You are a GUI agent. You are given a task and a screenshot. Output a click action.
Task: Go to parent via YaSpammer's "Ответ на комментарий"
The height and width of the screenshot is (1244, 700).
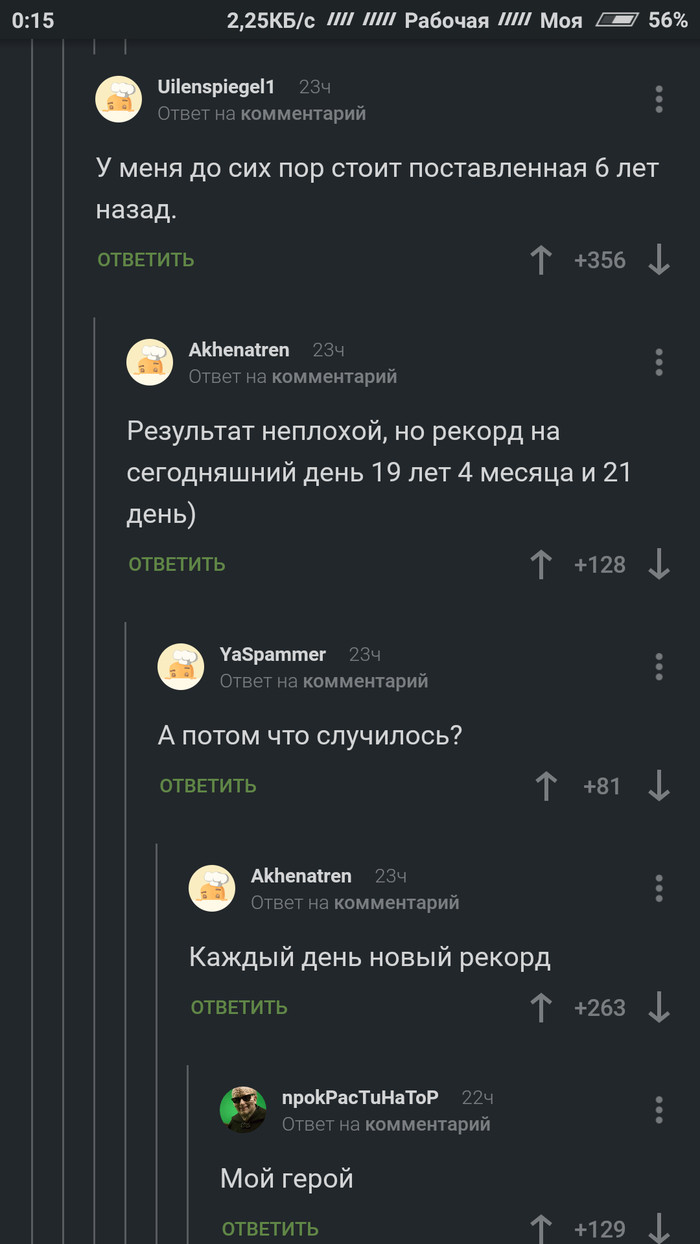[x=324, y=681]
